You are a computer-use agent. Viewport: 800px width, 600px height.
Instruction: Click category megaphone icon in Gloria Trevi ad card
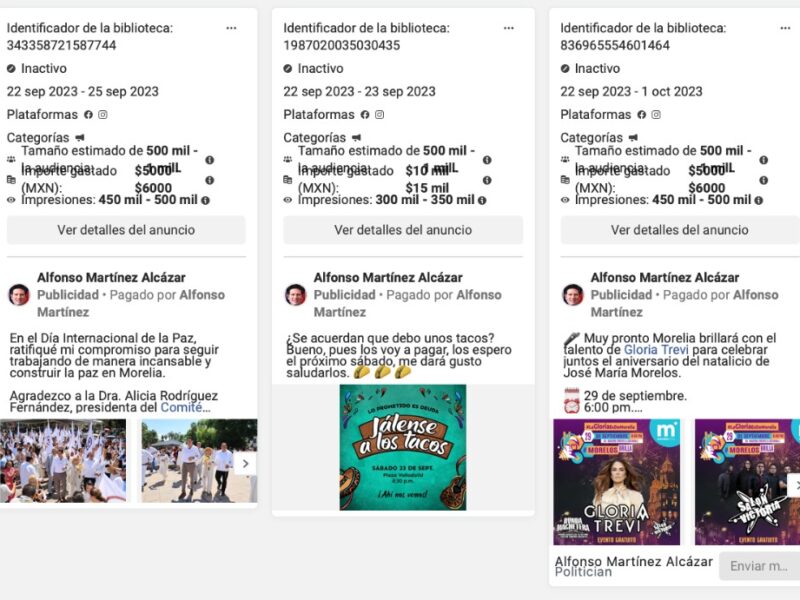633,138
